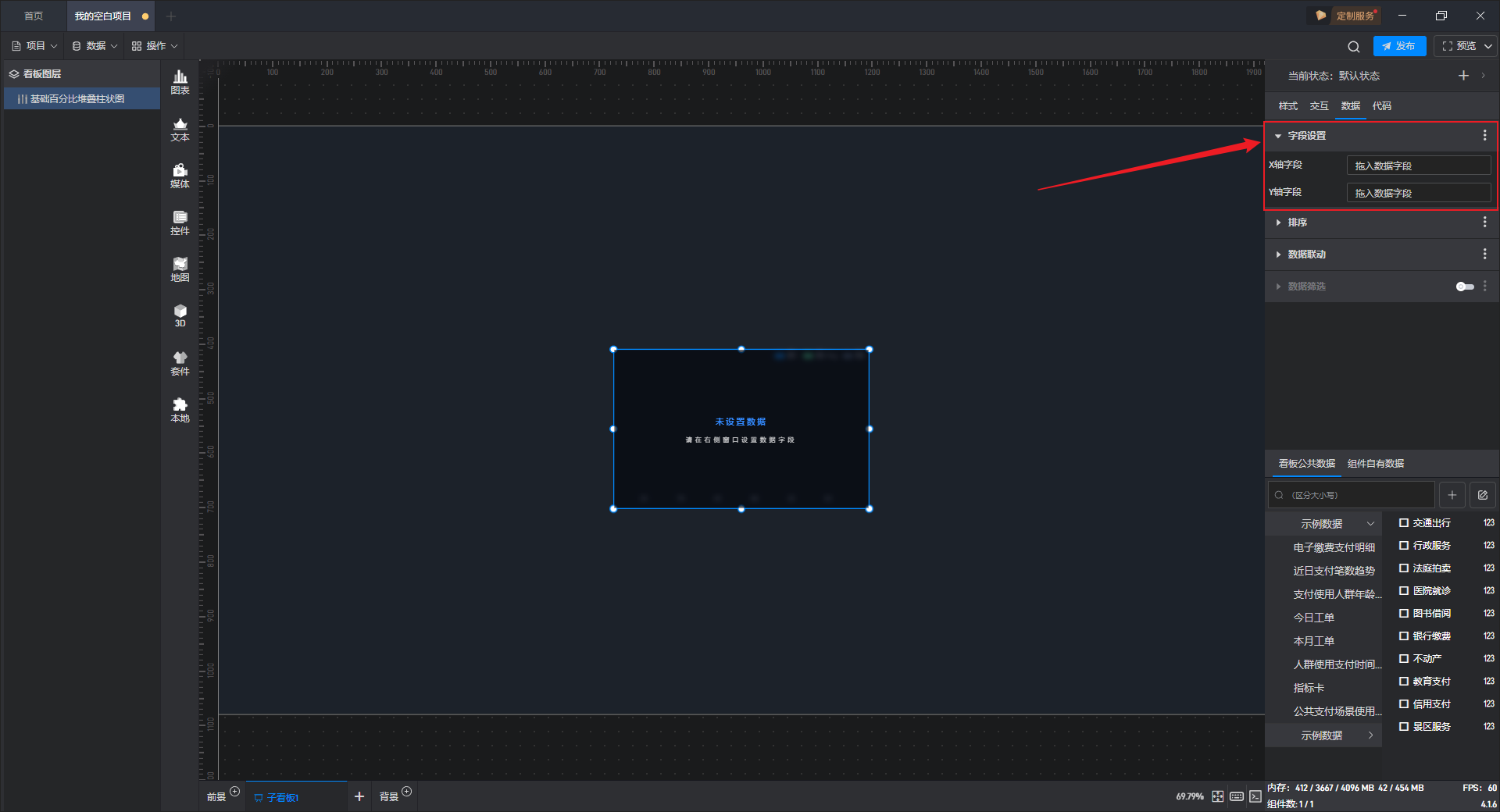The image size is (1500, 812).
Task: Click the search magnifier in the top toolbar
Action: tap(1354, 46)
